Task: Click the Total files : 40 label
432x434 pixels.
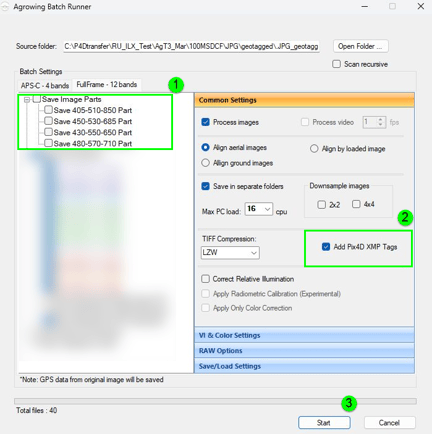Action: pos(36,410)
